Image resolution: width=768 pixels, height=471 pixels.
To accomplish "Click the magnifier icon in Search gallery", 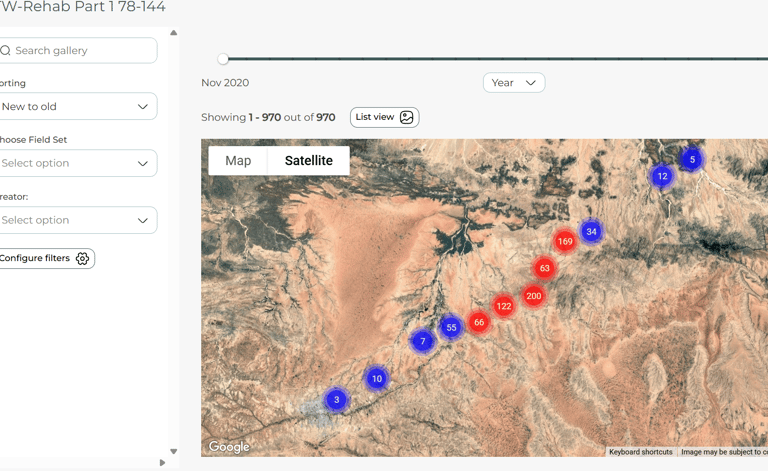I will pos(5,50).
